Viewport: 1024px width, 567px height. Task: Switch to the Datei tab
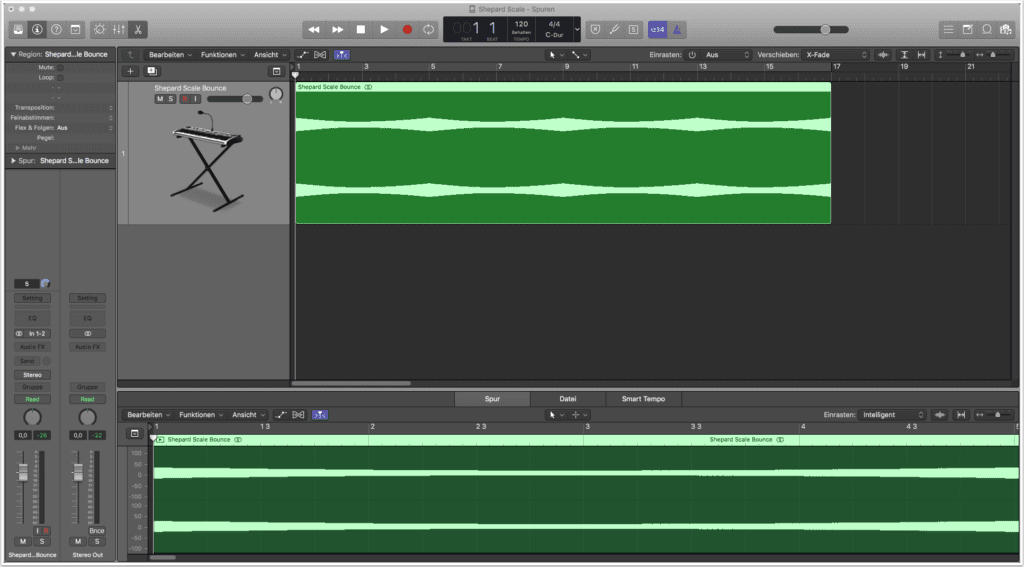567,399
